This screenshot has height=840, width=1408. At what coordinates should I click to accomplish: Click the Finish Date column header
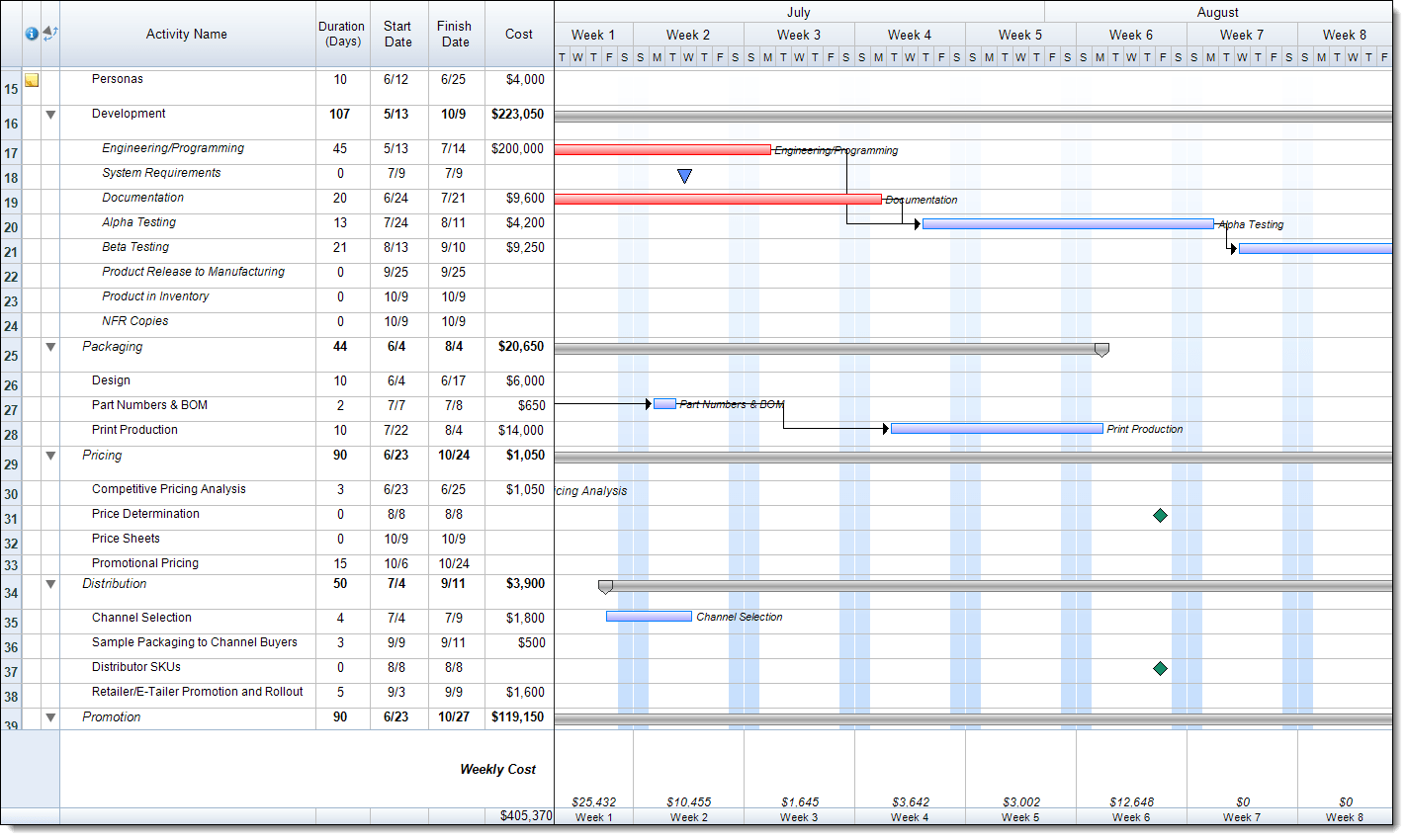(455, 34)
